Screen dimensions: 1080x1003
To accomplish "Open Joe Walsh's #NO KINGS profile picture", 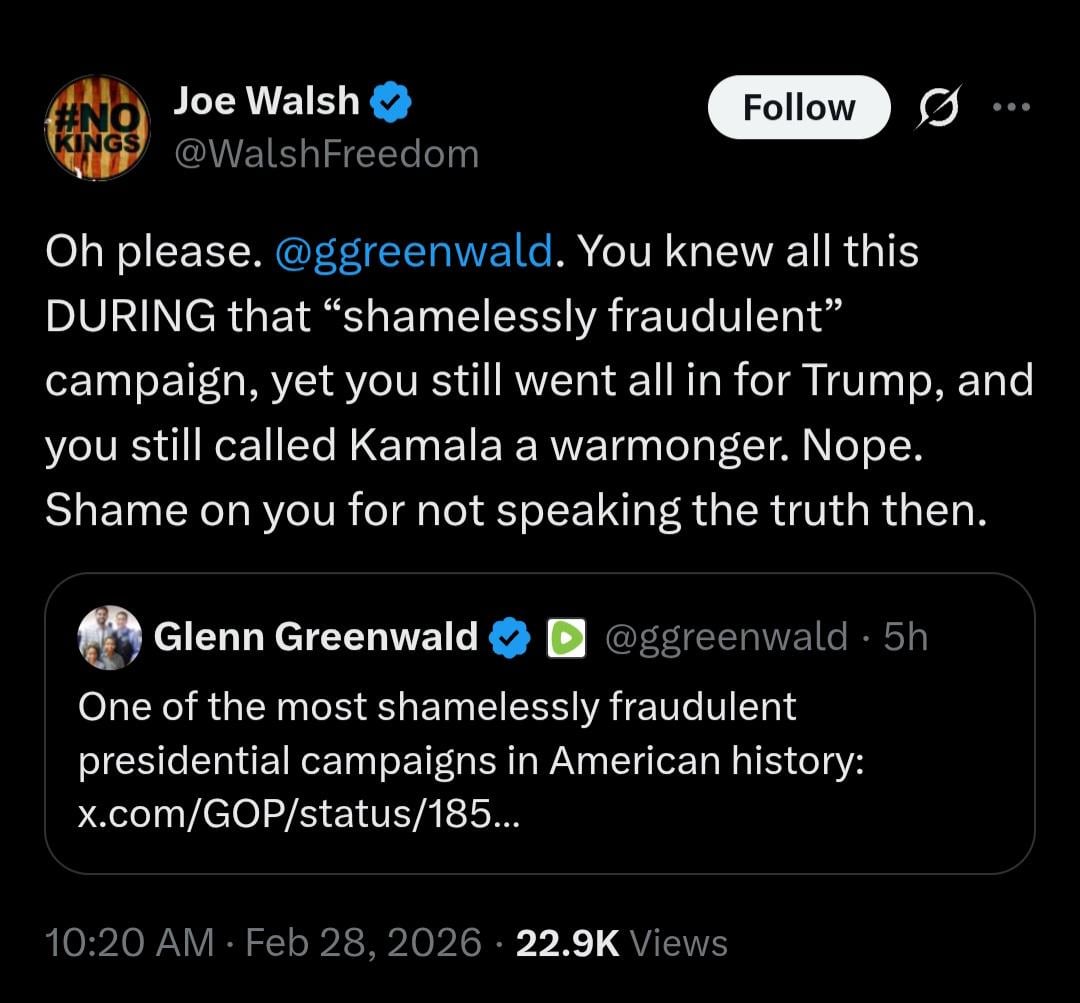I will click(x=98, y=128).
